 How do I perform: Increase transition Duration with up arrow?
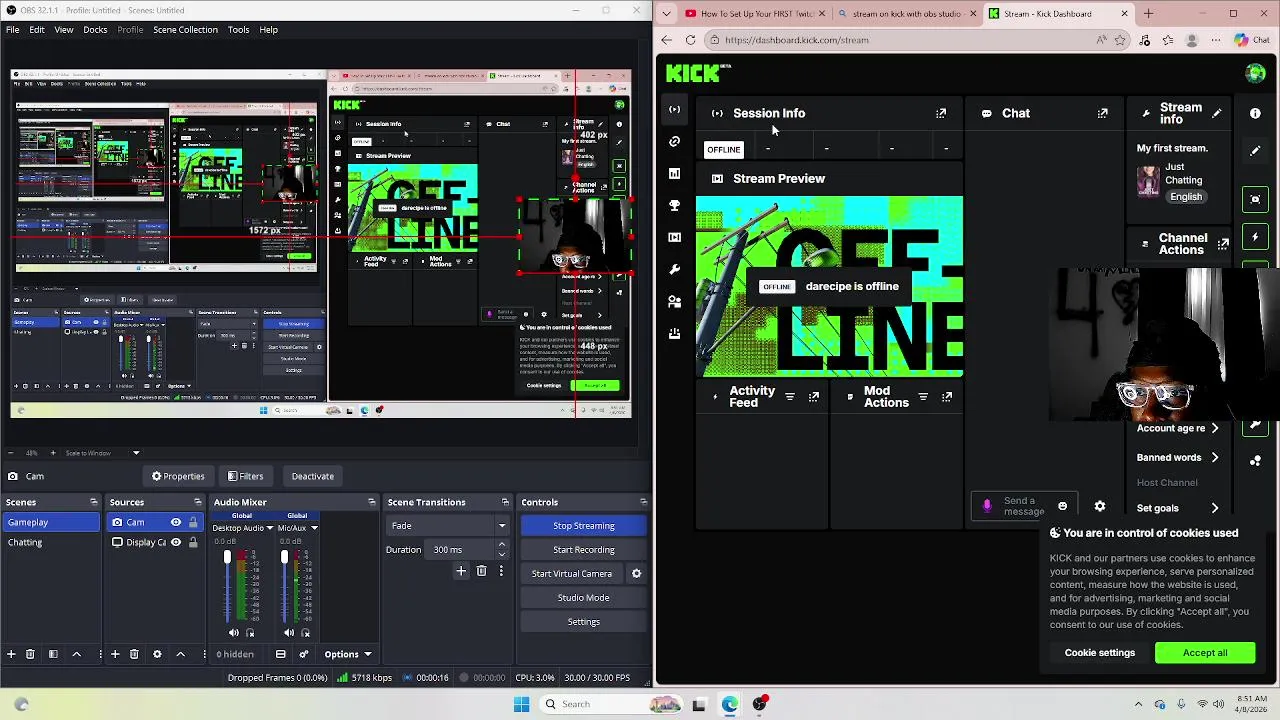(502, 545)
